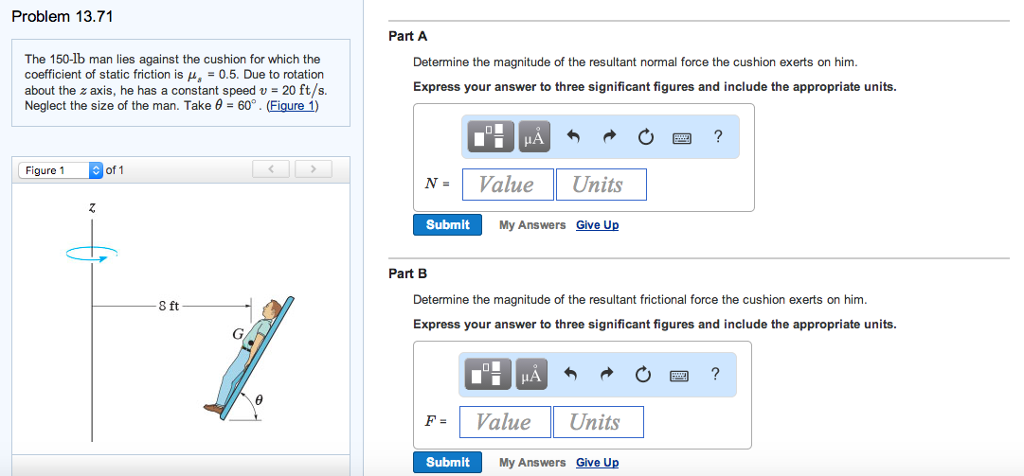Click the reset icon in Part B toolbar
This screenshot has width=1024, height=476.
[643, 376]
